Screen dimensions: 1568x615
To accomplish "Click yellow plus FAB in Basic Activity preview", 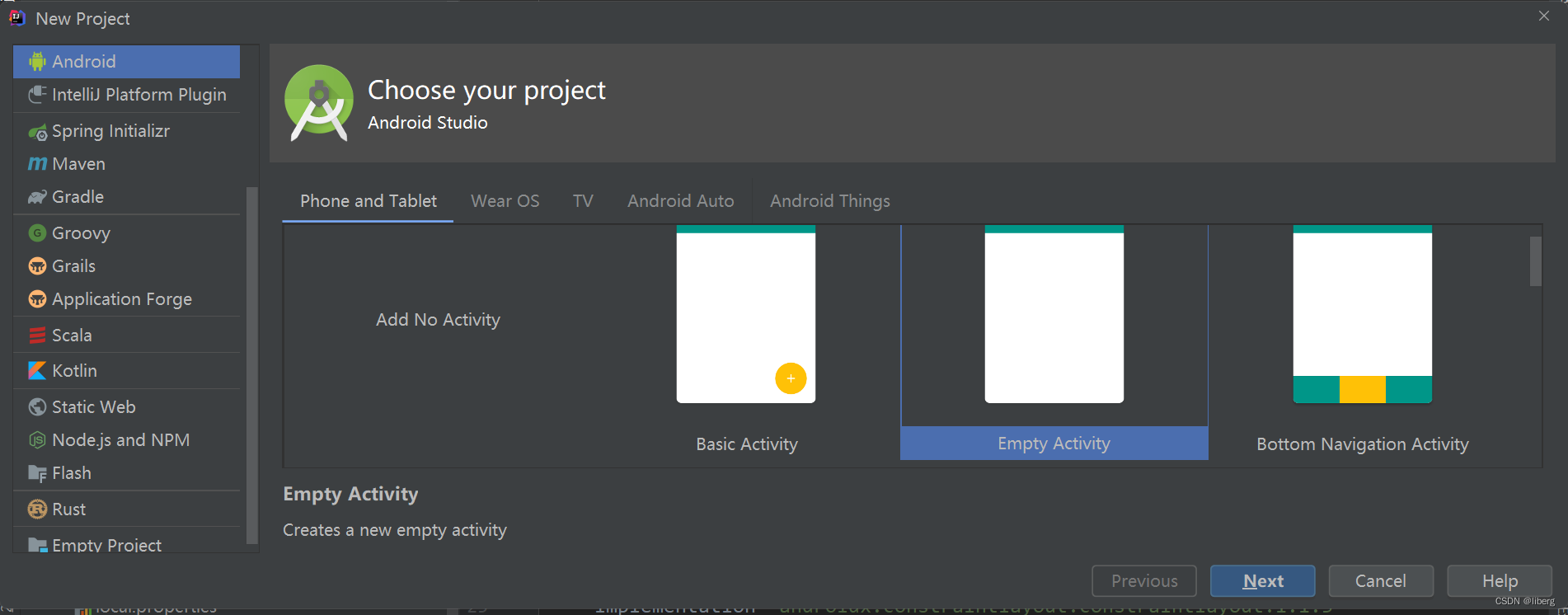I will coord(791,378).
